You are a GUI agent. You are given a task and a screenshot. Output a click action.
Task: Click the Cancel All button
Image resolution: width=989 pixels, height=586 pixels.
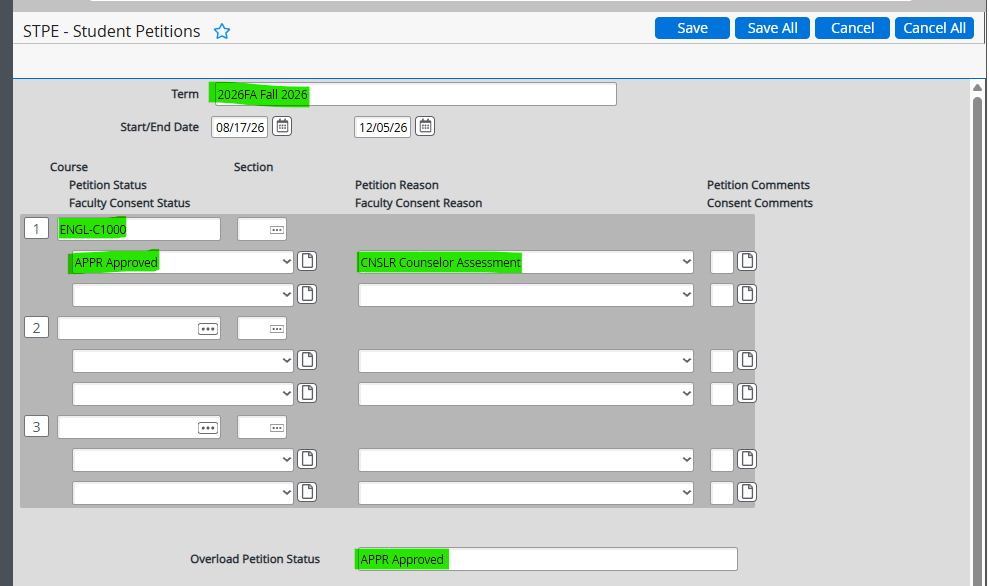[933, 27]
